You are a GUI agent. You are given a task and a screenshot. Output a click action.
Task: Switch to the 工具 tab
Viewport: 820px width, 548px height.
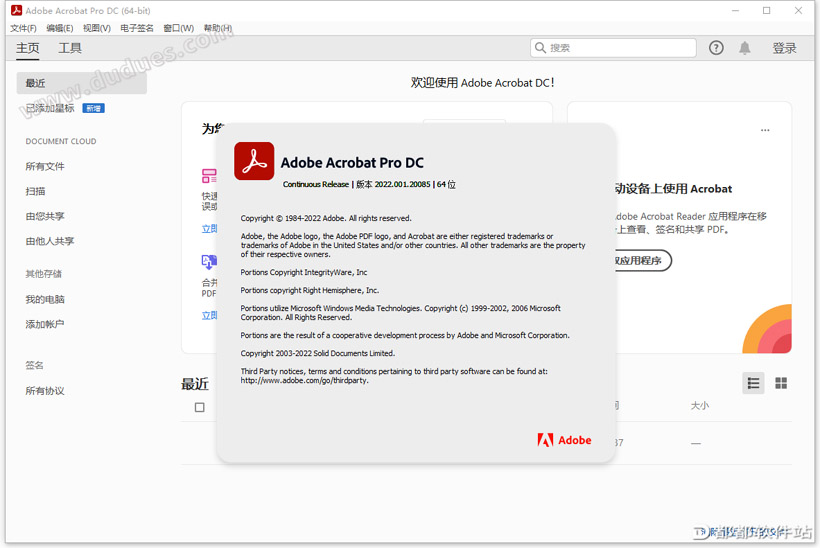tap(70, 48)
